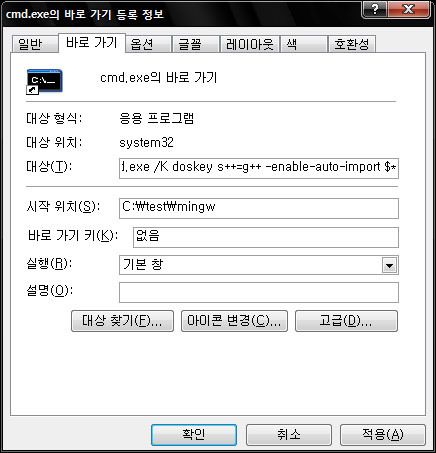Viewport: 436px width, 453px height.
Task: Select the 글꼴 tab
Action: (195, 44)
